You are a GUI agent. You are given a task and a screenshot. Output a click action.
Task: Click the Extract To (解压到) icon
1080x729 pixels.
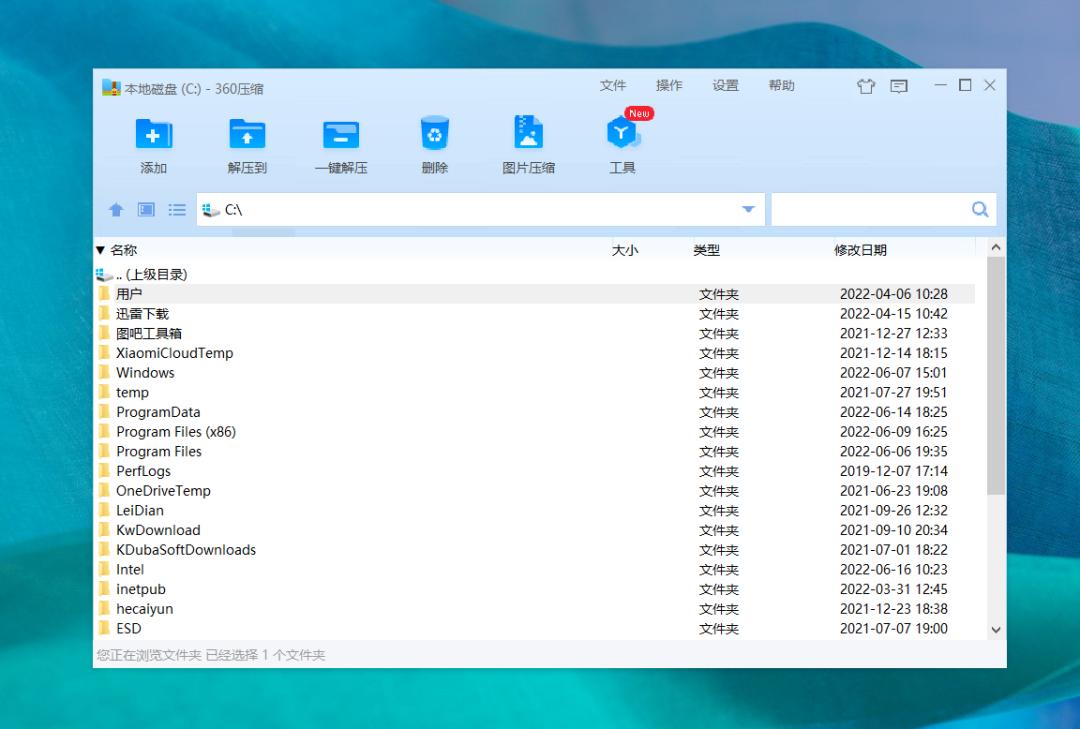pos(247,134)
